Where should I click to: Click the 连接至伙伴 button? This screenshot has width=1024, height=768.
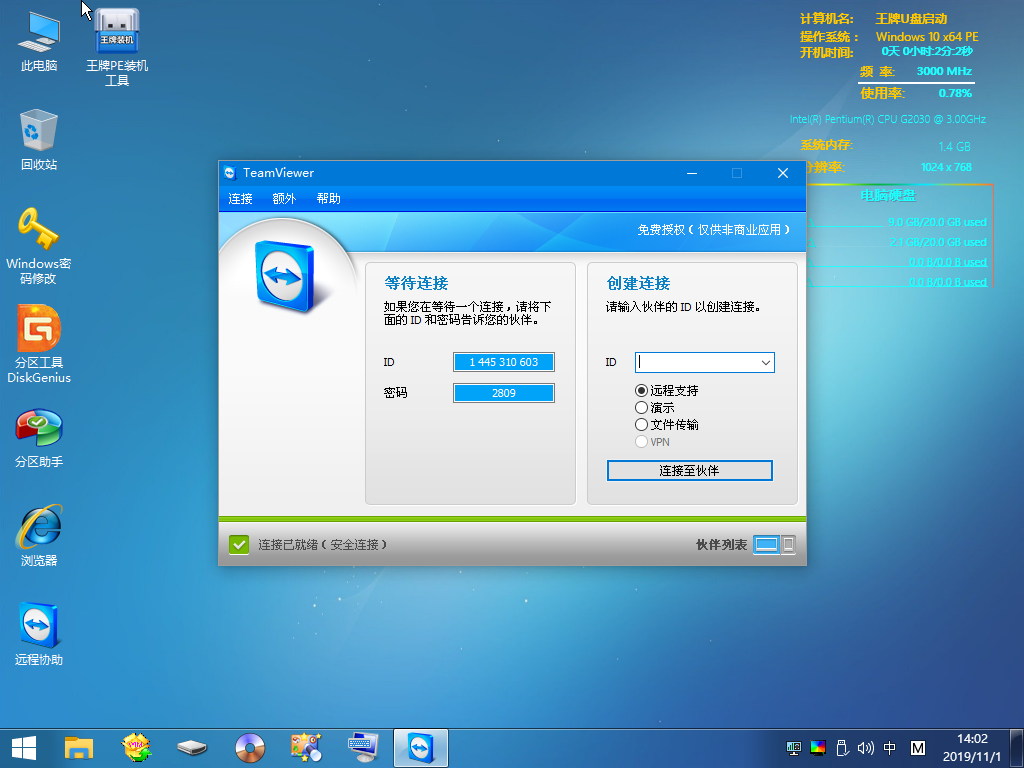tap(690, 470)
